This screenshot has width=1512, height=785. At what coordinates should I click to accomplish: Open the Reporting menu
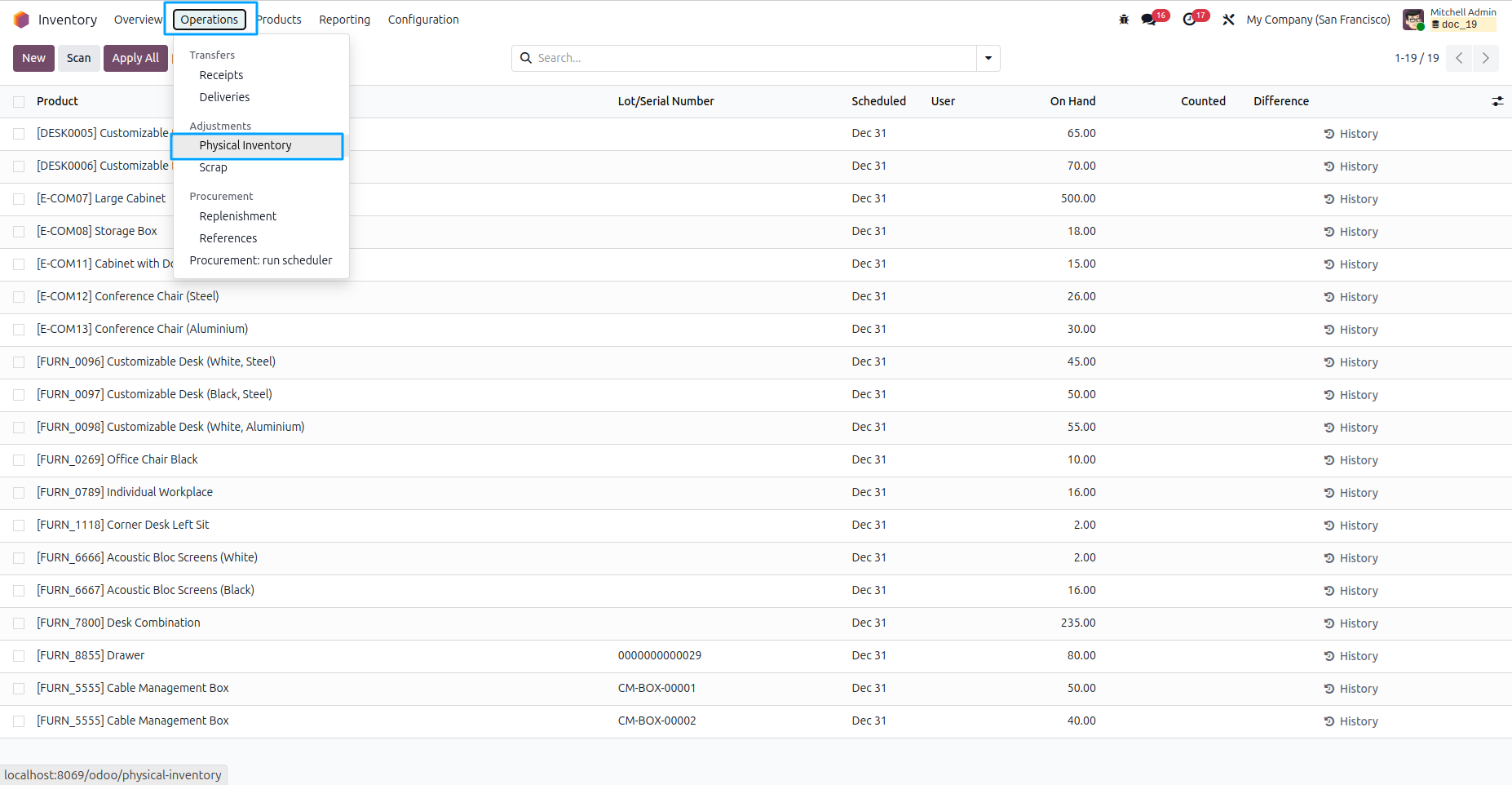(x=344, y=20)
